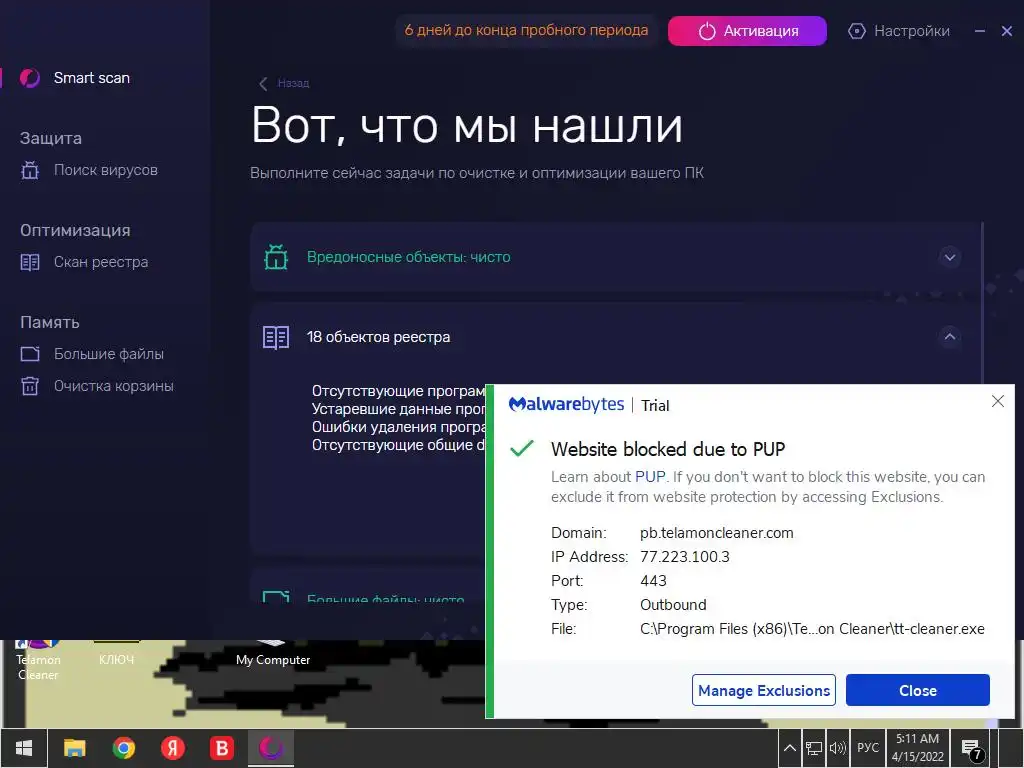
Task: Click the Активация button
Action: coord(747,31)
